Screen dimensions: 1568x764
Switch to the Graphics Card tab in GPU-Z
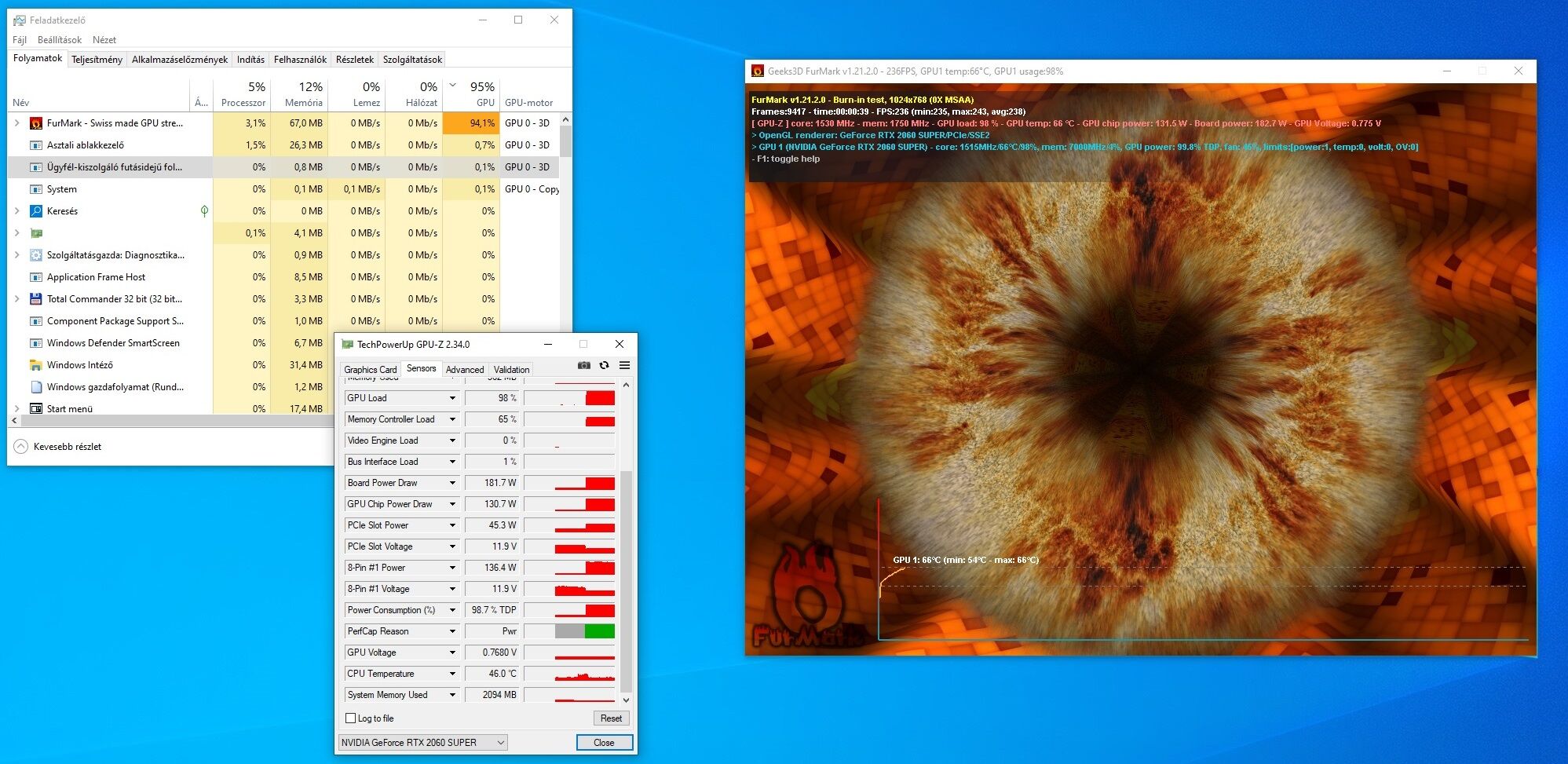[x=371, y=370]
